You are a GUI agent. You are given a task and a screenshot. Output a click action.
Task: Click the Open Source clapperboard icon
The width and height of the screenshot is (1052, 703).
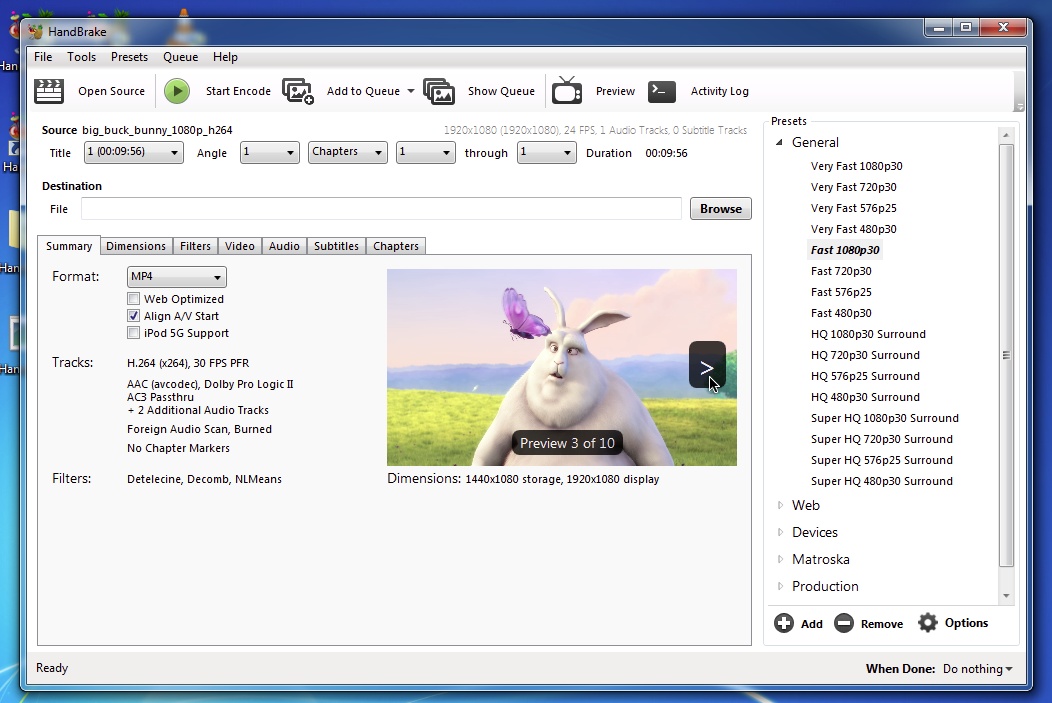pyautogui.click(x=49, y=91)
